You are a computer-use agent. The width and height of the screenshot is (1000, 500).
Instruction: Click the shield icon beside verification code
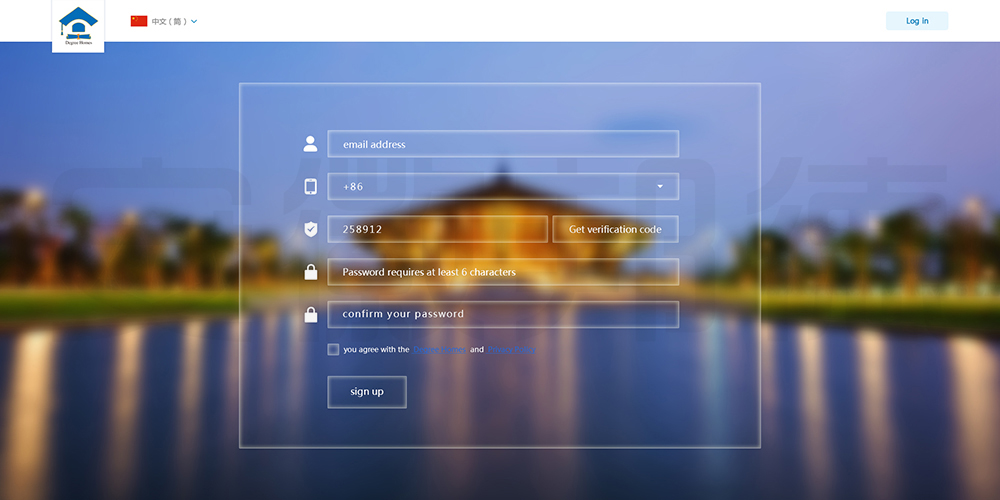click(x=310, y=229)
